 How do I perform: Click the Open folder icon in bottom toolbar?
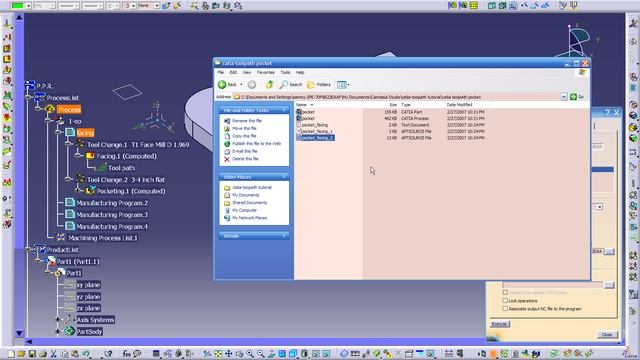click(21, 354)
